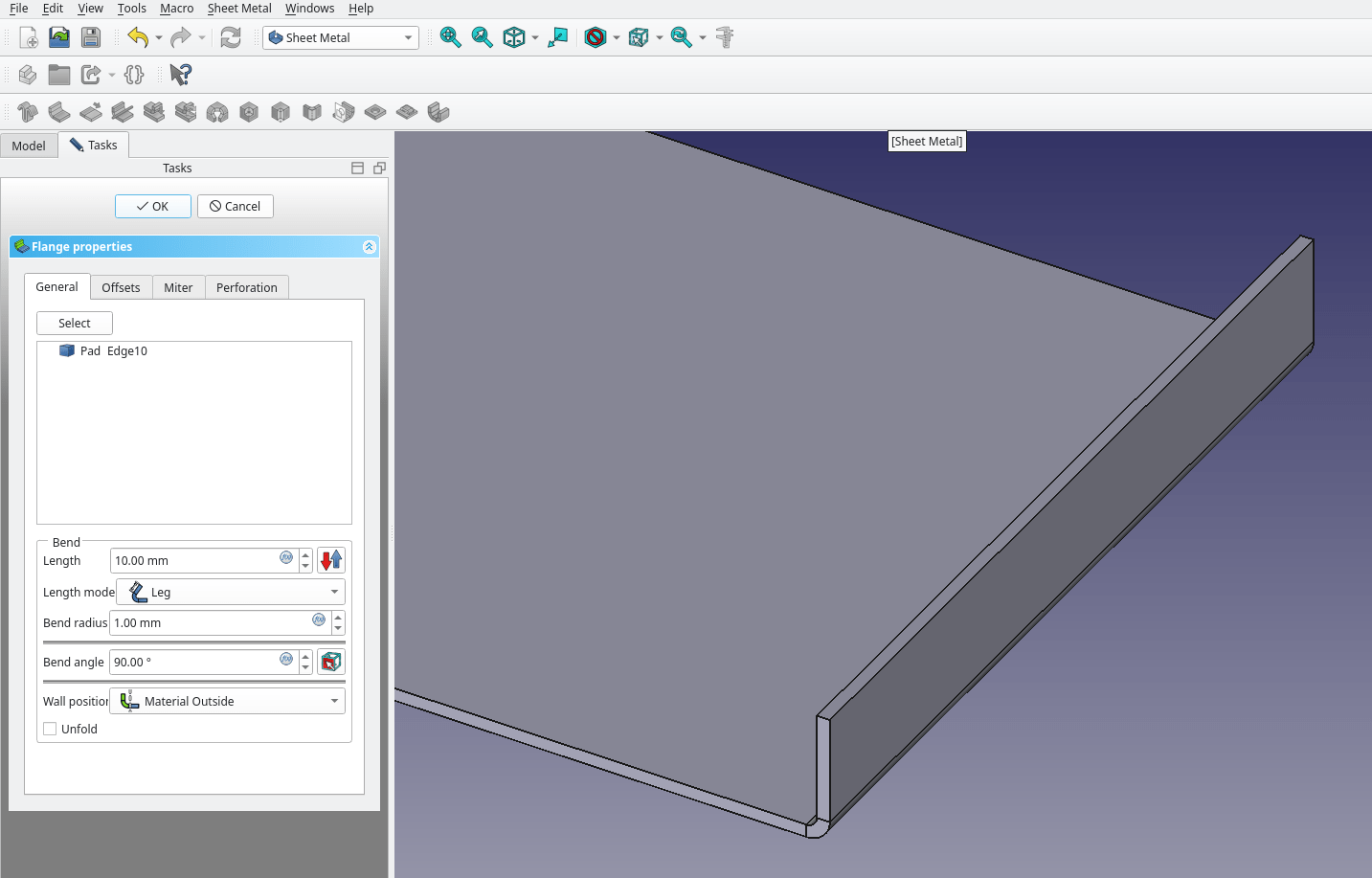The height and width of the screenshot is (878, 1372).
Task: Click the face selection cube beside Bend angle
Action: (x=331, y=661)
